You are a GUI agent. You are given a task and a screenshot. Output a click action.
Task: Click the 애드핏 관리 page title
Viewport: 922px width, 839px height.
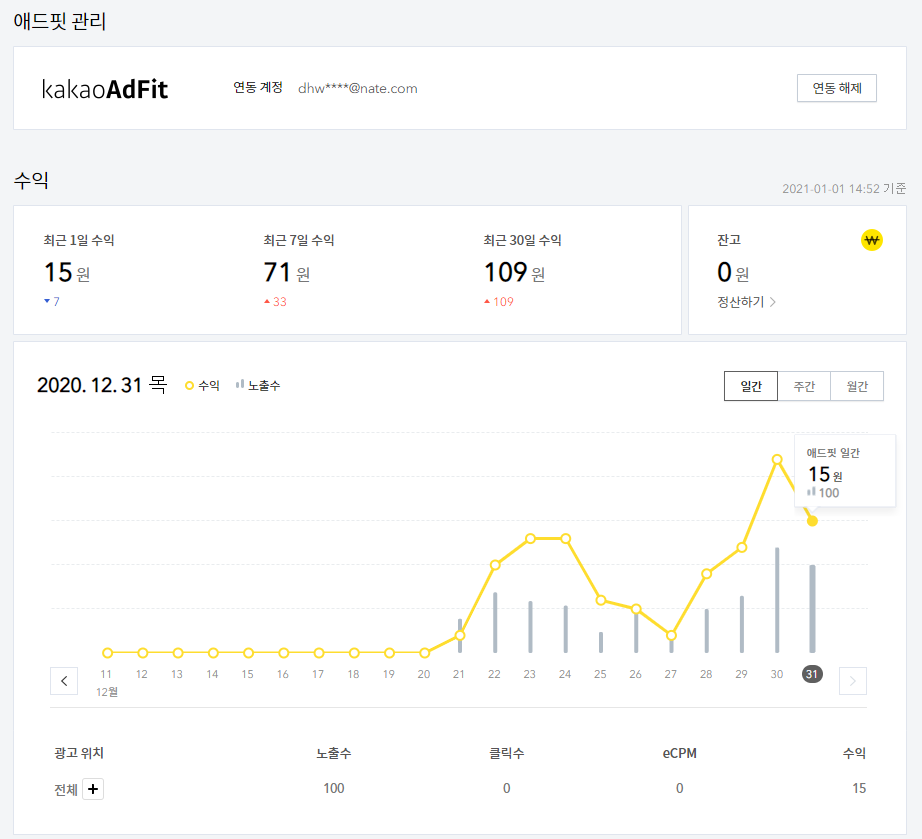(x=59, y=22)
